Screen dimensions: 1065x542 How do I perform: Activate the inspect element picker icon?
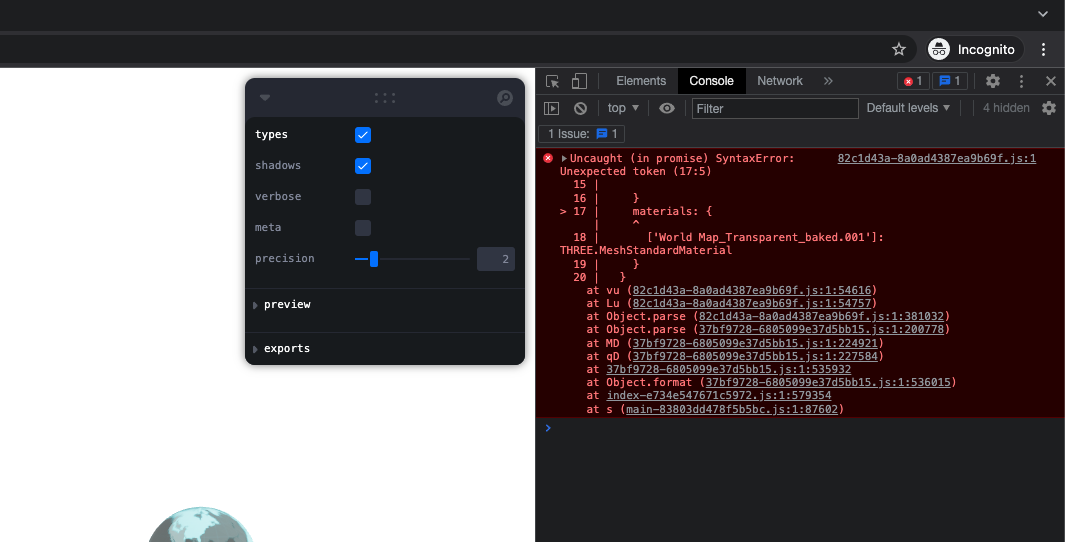click(x=552, y=82)
